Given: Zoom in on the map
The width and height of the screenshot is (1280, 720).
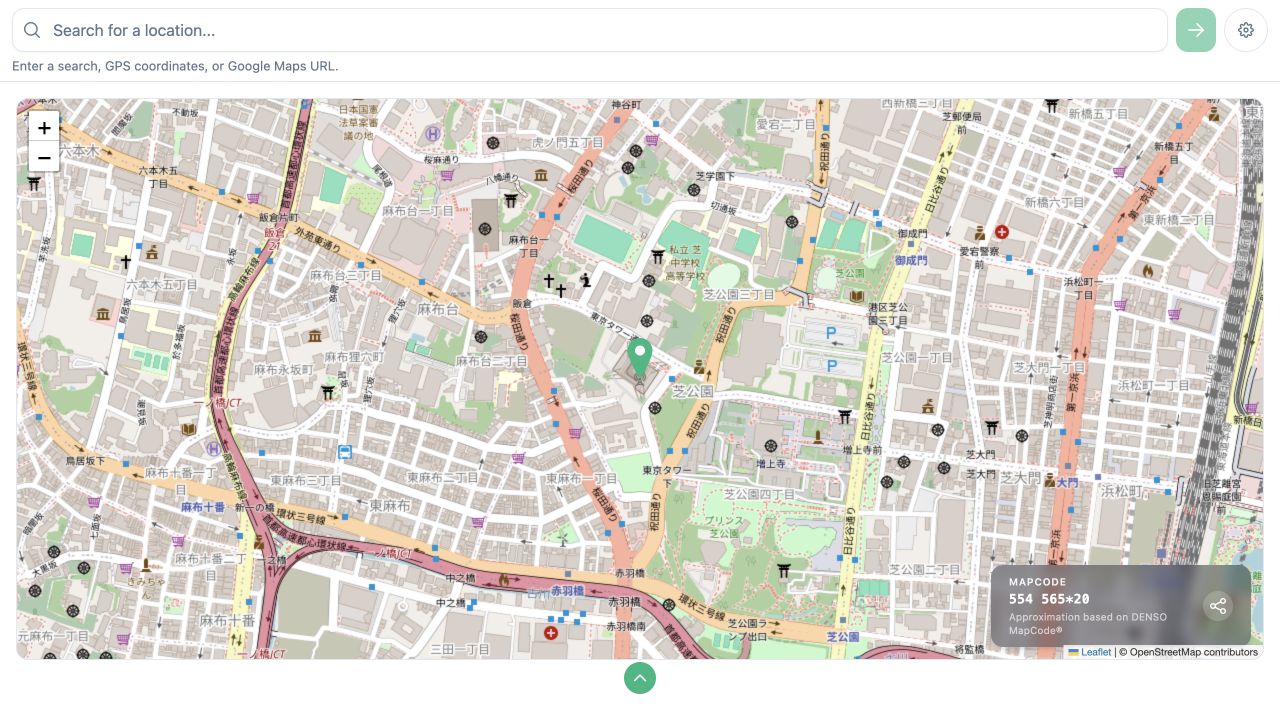Looking at the screenshot, I should point(44,128).
